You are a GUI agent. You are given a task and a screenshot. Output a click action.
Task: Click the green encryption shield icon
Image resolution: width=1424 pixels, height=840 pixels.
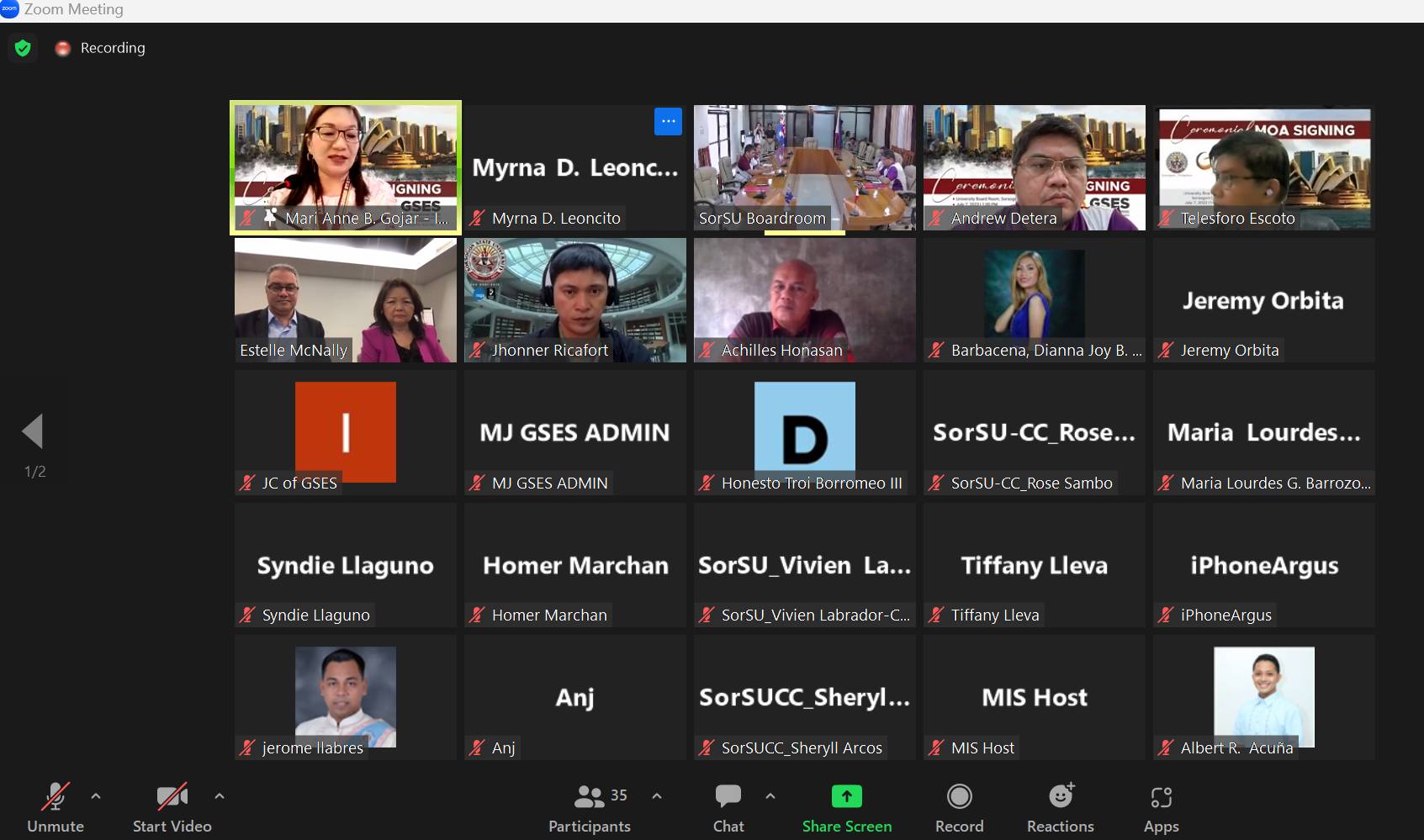[x=23, y=48]
